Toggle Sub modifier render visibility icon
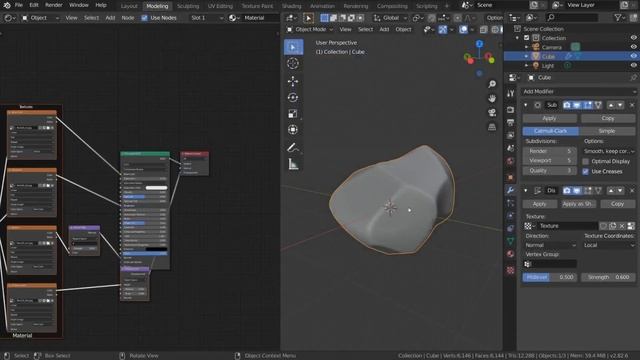This screenshot has width=640, height=360. pyautogui.click(x=567, y=105)
